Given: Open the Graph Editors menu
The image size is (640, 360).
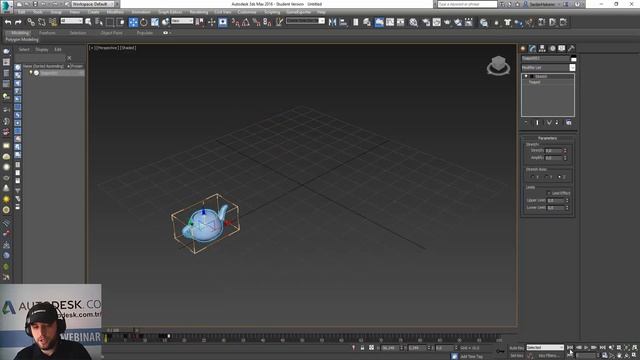Looking at the screenshot, I should 170,12.
